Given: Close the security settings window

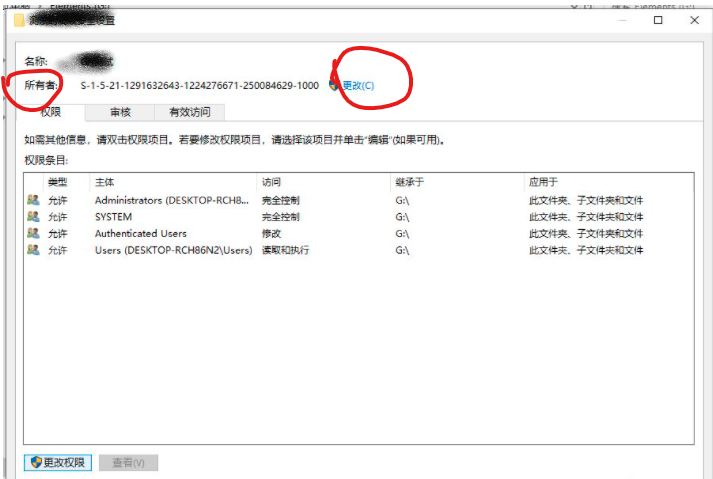Looking at the screenshot, I should click(694, 20).
